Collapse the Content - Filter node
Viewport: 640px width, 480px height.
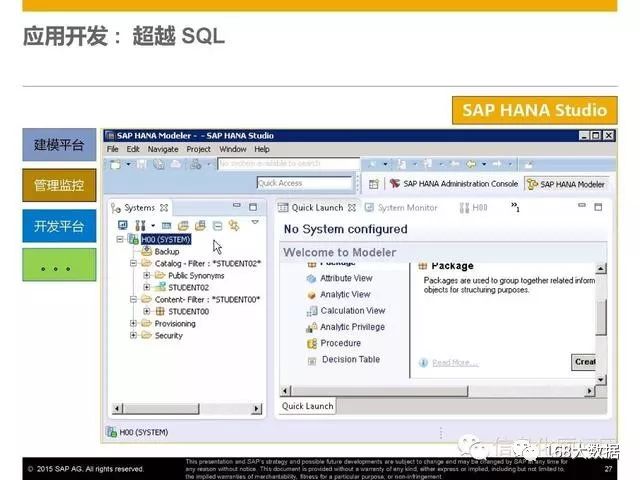[133, 300]
